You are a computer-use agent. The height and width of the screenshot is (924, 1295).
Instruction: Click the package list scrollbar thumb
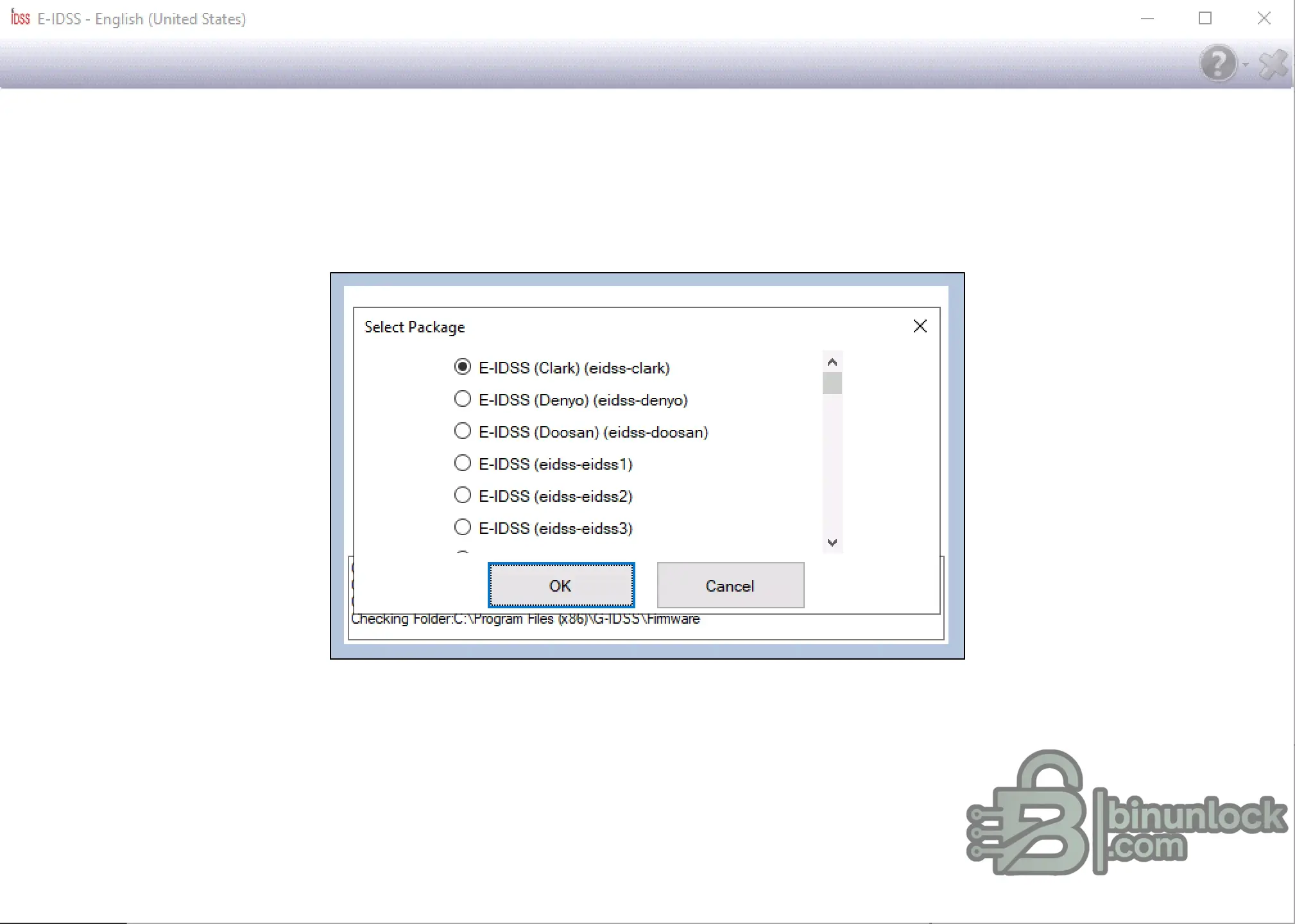coord(832,383)
